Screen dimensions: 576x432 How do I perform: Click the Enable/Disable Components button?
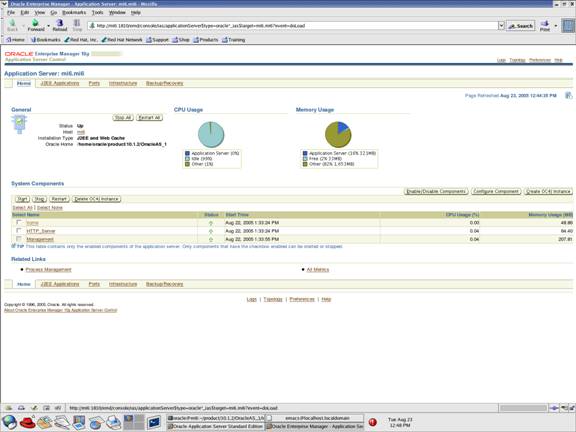[436, 191]
